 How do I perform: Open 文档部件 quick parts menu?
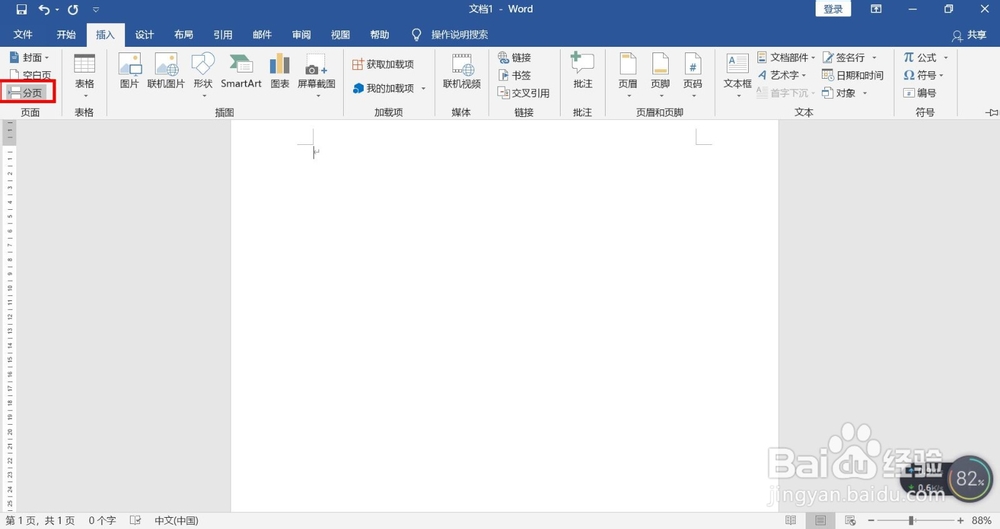click(786, 57)
